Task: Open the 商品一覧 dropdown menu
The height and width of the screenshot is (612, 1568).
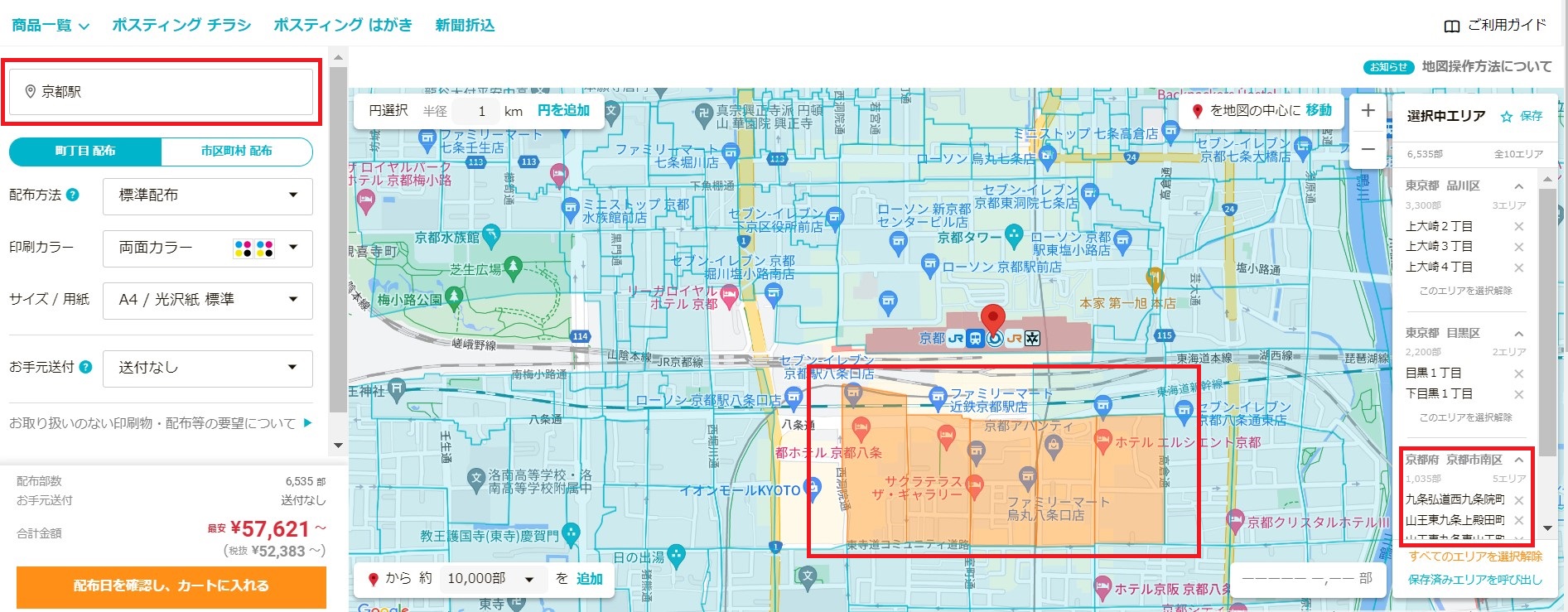Action: pyautogui.click(x=51, y=26)
